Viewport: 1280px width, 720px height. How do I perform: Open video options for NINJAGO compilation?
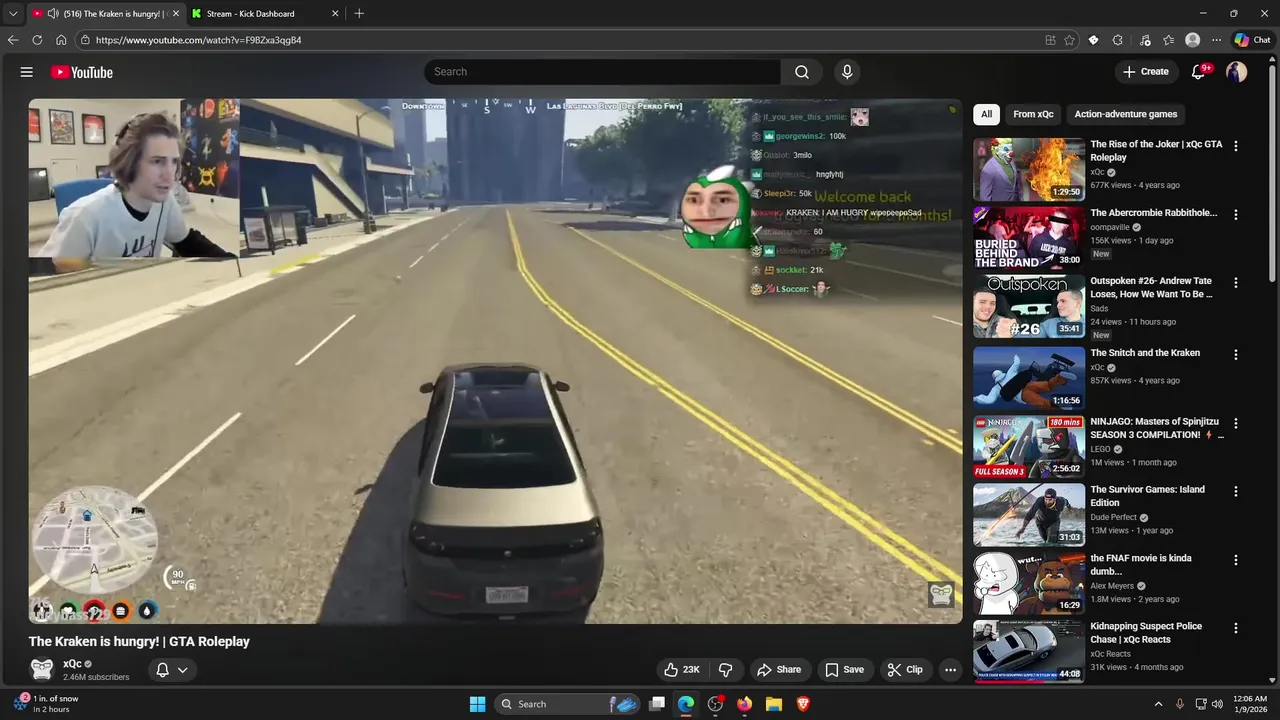(x=1236, y=424)
